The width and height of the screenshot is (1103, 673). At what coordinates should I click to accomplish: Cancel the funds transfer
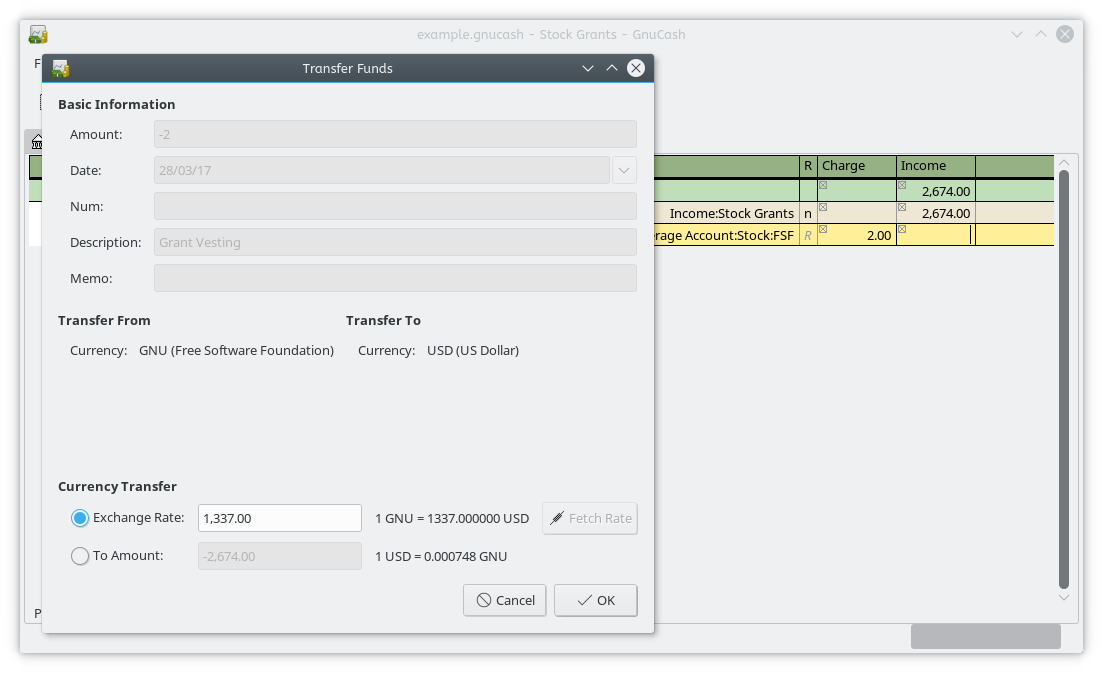504,601
